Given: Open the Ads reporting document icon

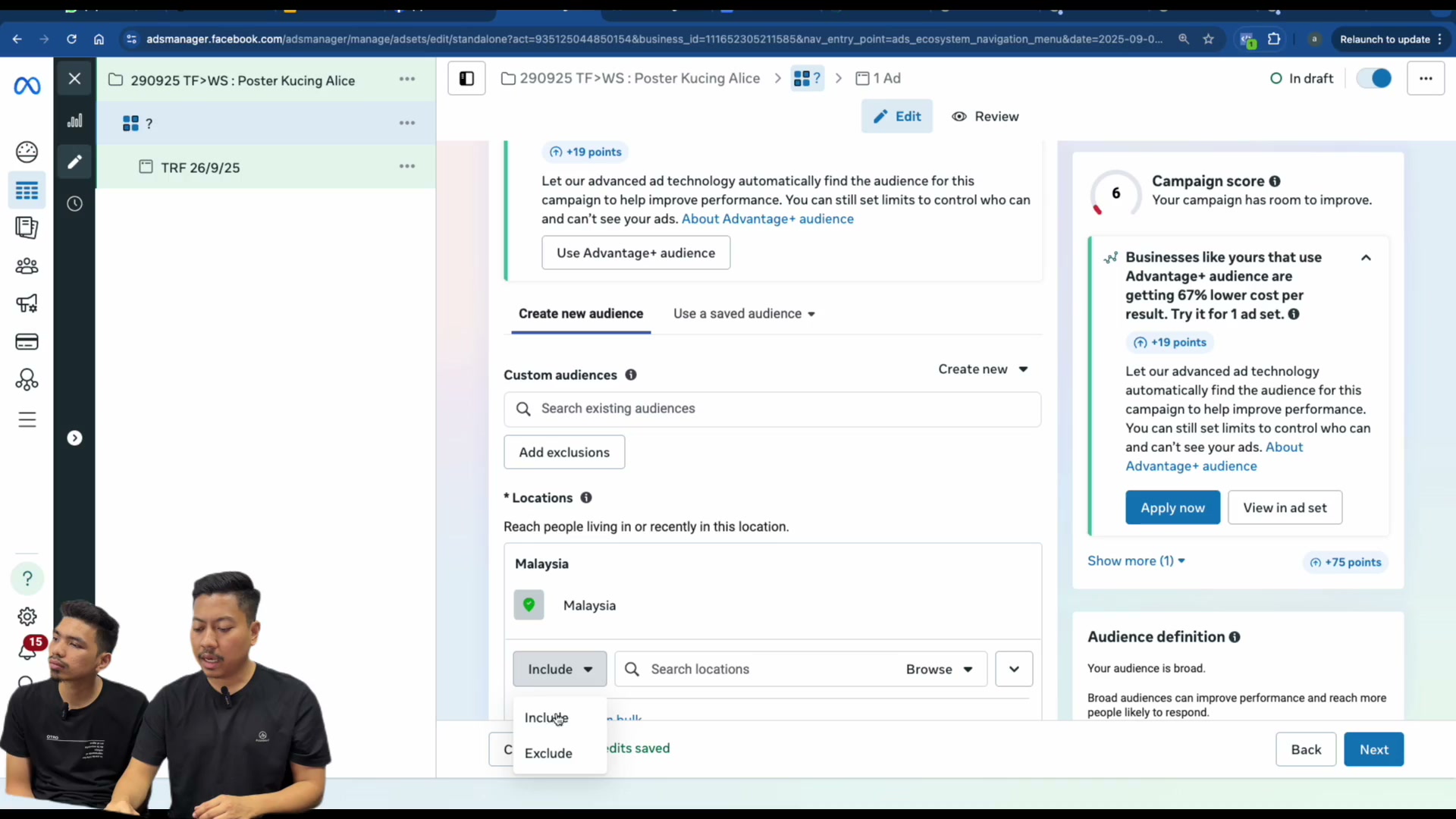Looking at the screenshot, I should [27, 227].
